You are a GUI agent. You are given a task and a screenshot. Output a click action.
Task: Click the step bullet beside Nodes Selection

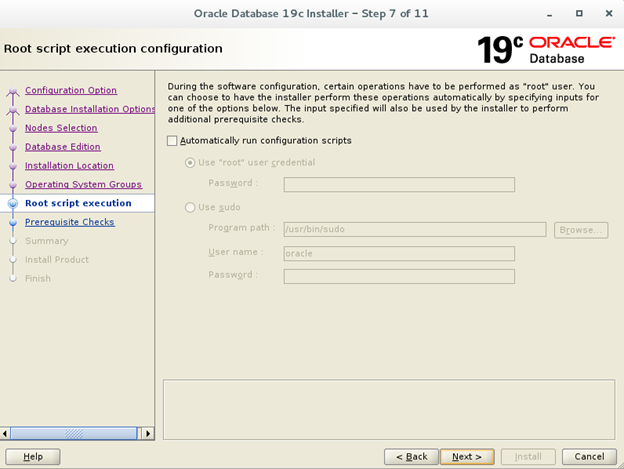coord(13,128)
